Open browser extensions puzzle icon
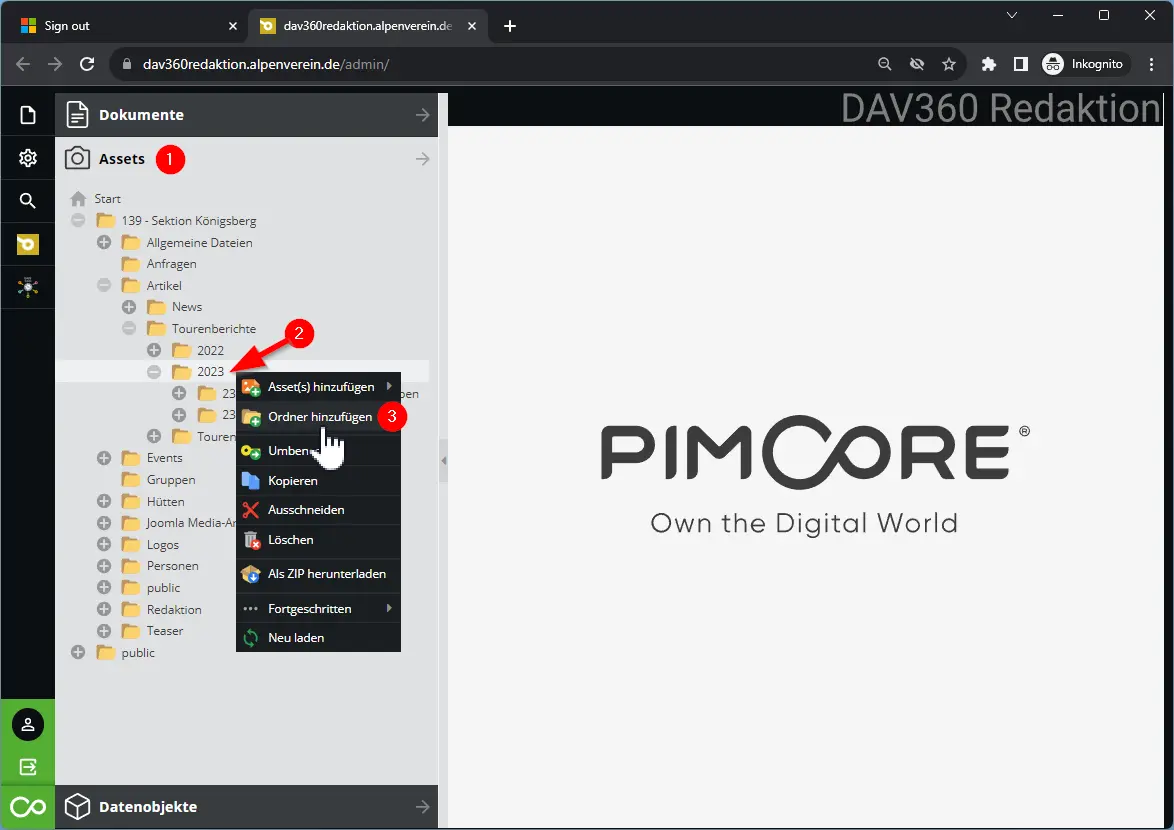 (x=989, y=64)
